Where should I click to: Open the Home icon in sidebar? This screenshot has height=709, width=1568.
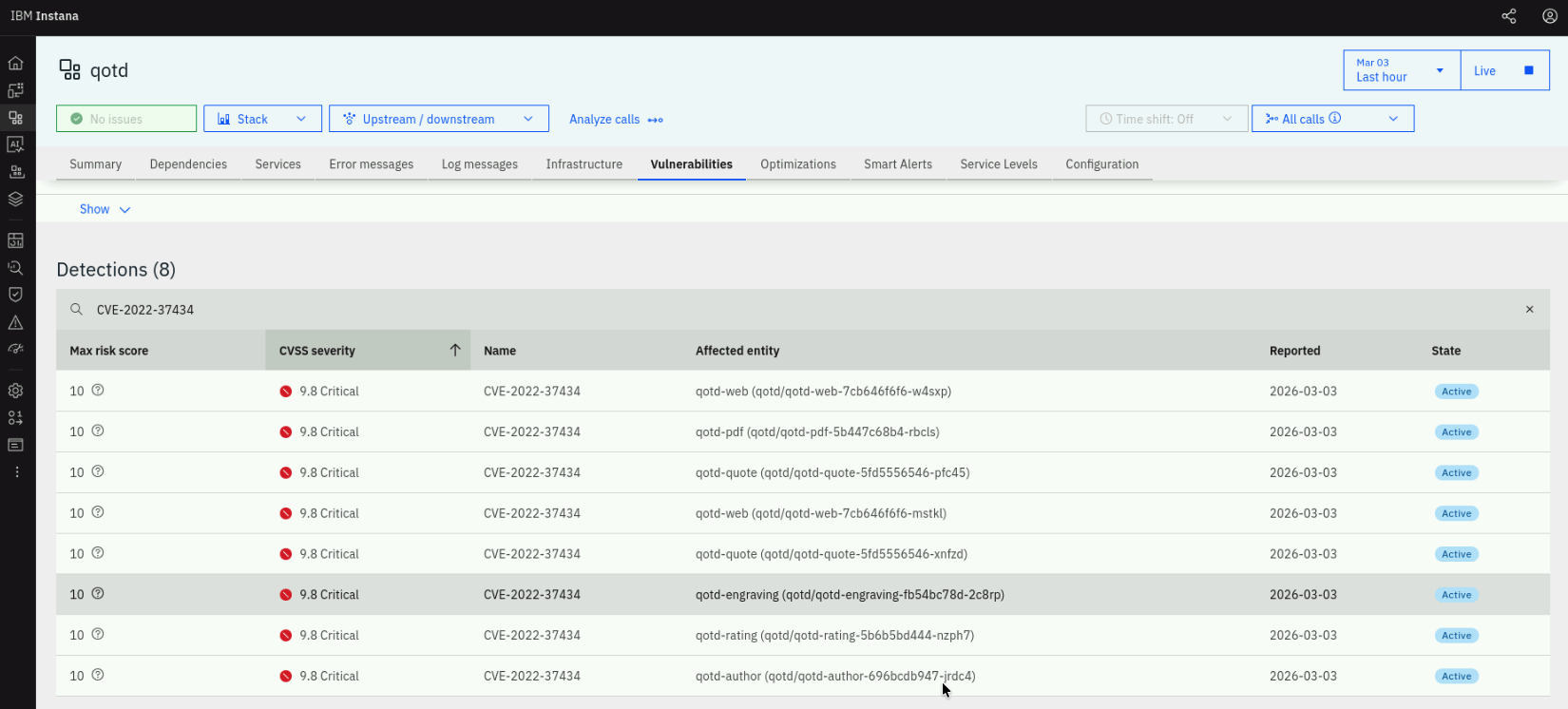15,63
